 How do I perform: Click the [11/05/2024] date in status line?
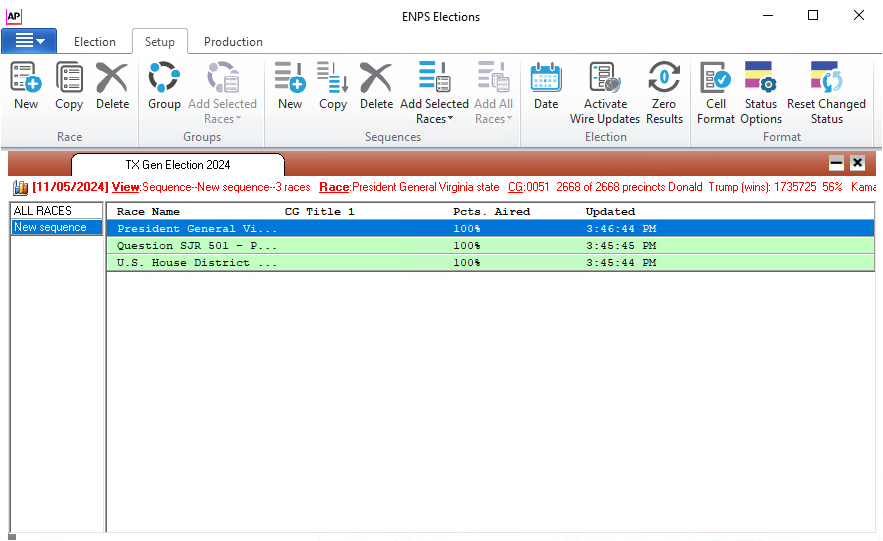(x=70, y=187)
